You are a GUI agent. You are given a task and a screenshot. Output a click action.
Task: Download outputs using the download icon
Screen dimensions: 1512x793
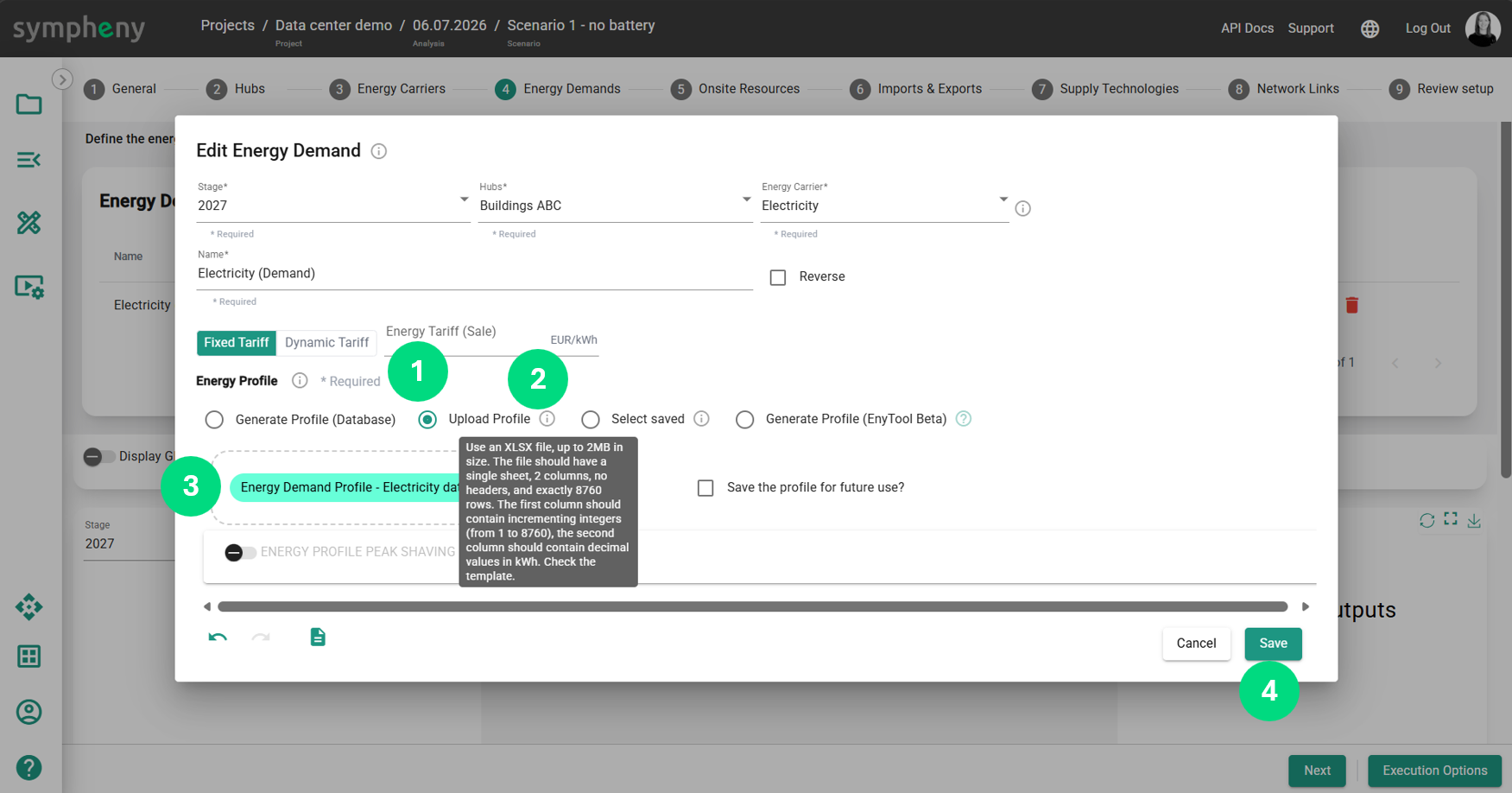point(1474,520)
